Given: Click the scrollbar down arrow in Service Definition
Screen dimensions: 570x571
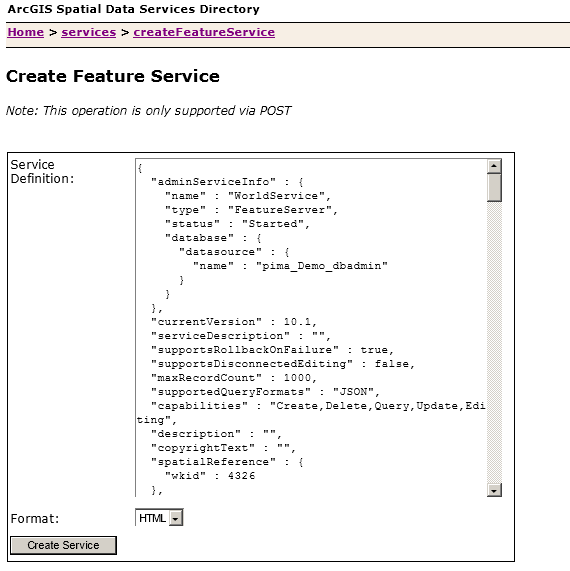Looking at the screenshot, I should (494, 490).
